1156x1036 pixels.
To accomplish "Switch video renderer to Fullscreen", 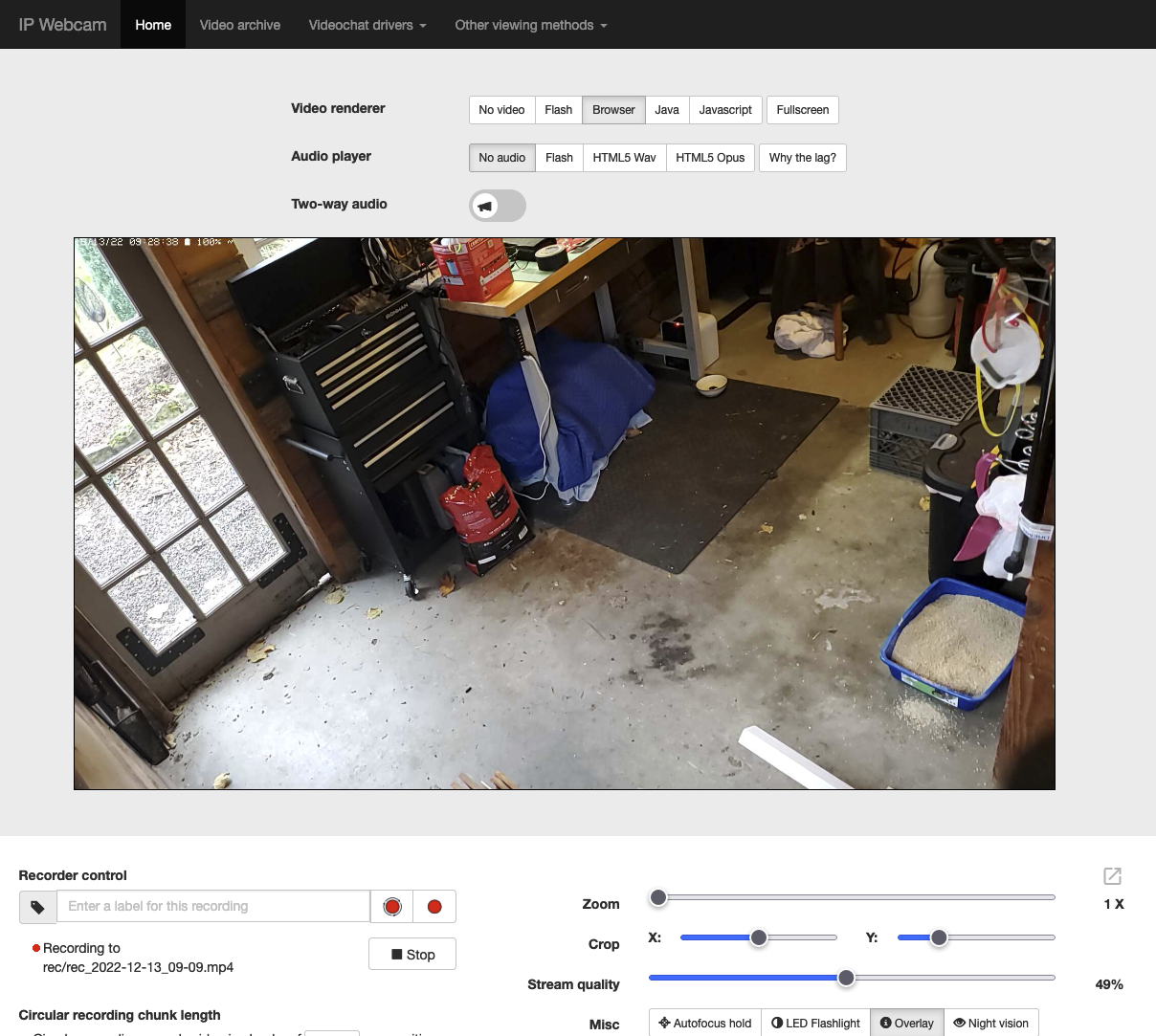I will tap(802, 110).
